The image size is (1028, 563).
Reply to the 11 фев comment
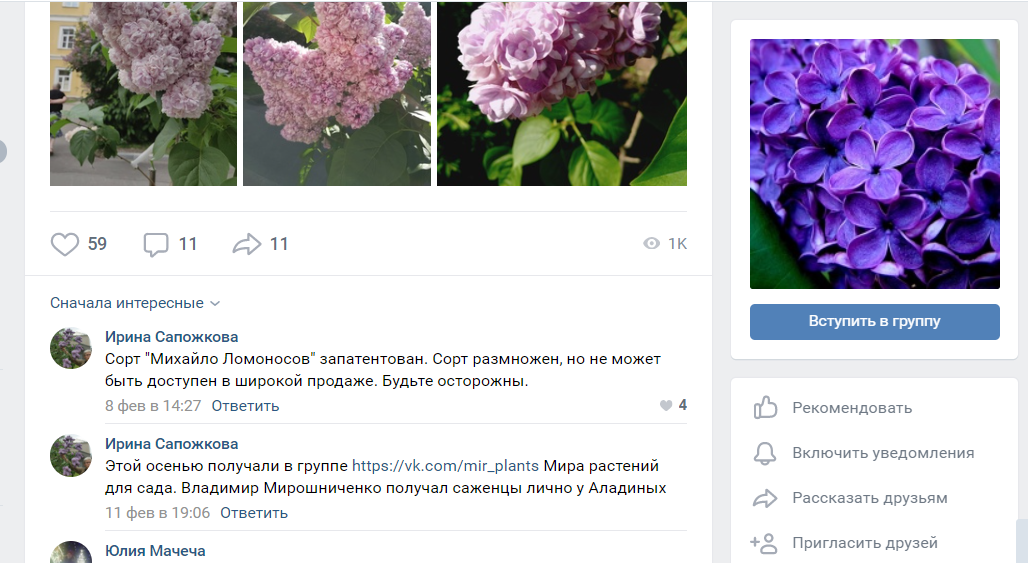click(254, 513)
